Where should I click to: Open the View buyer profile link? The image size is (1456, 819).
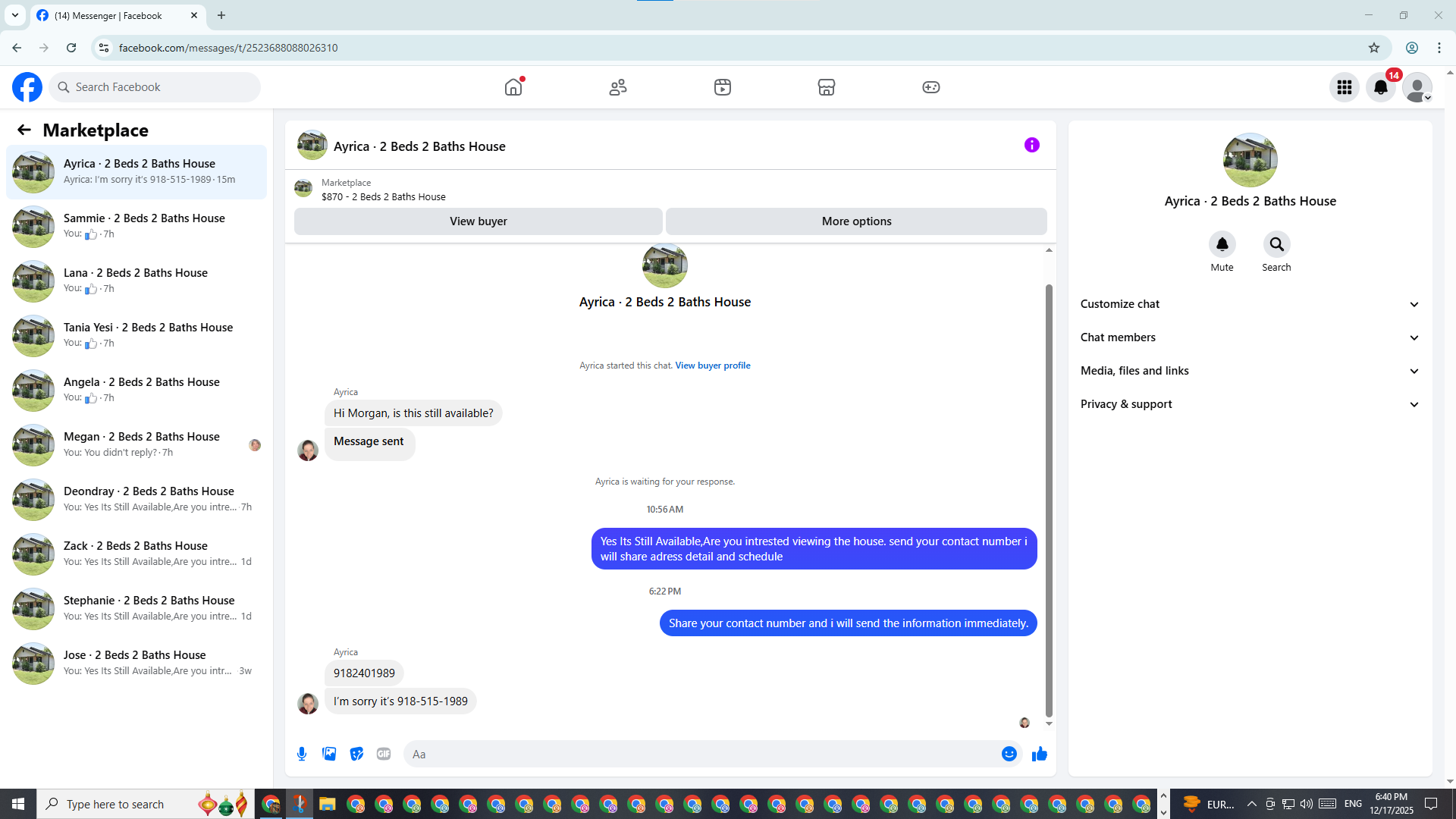[x=712, y=366]
